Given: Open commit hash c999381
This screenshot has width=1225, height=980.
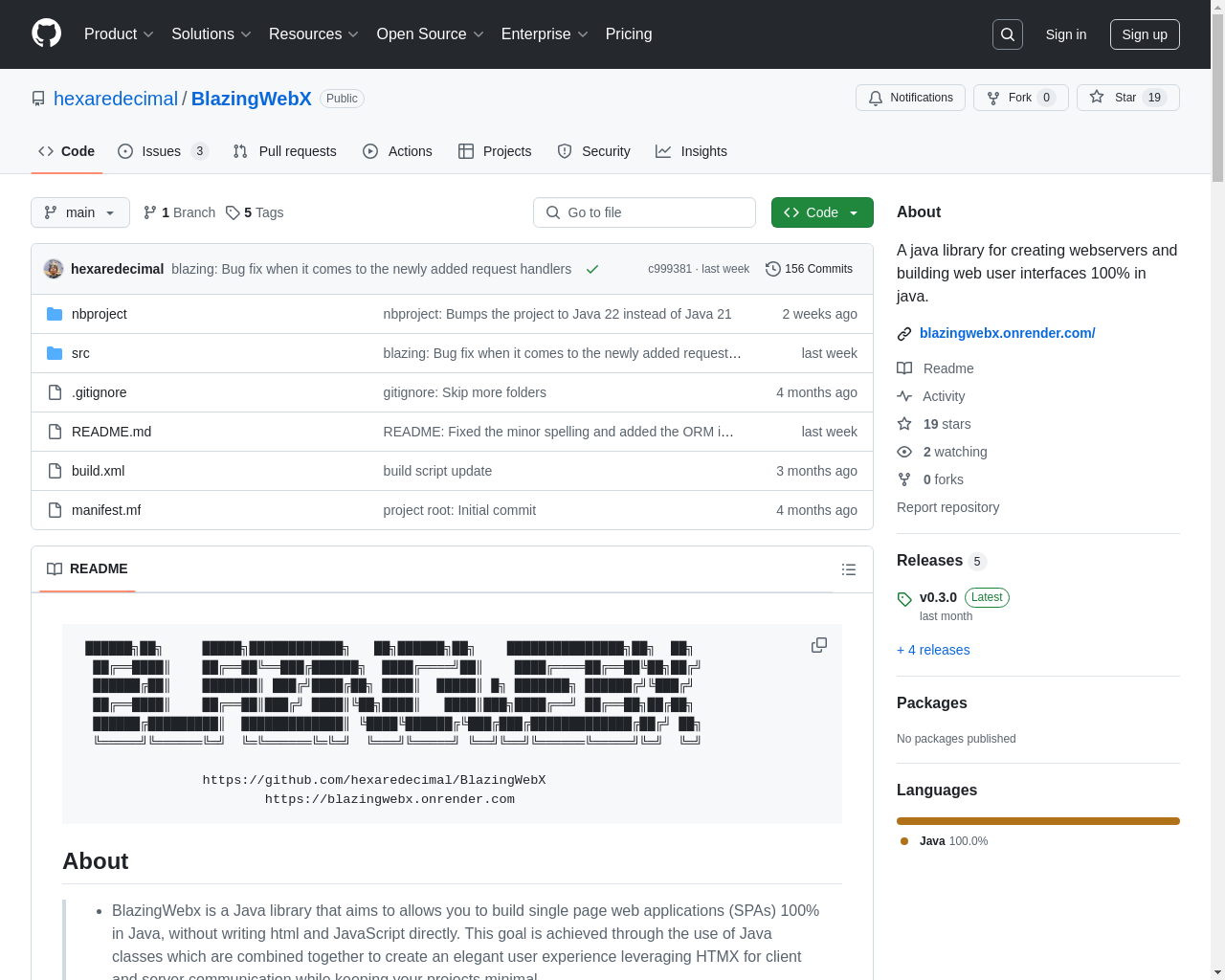Looking at the screenshot, I should point(670,269).
